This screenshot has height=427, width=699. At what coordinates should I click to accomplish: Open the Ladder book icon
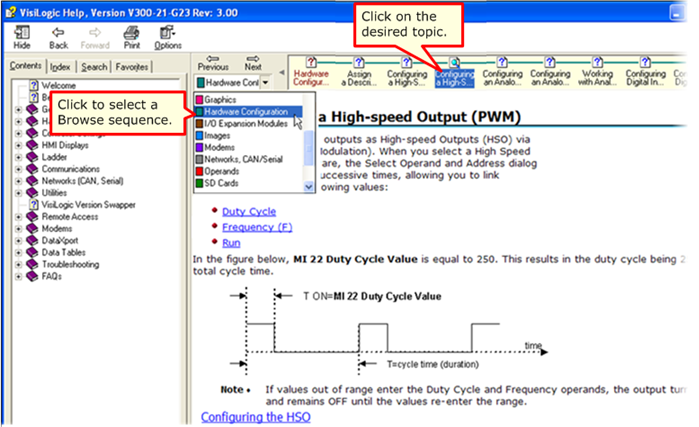click(32, 157)
